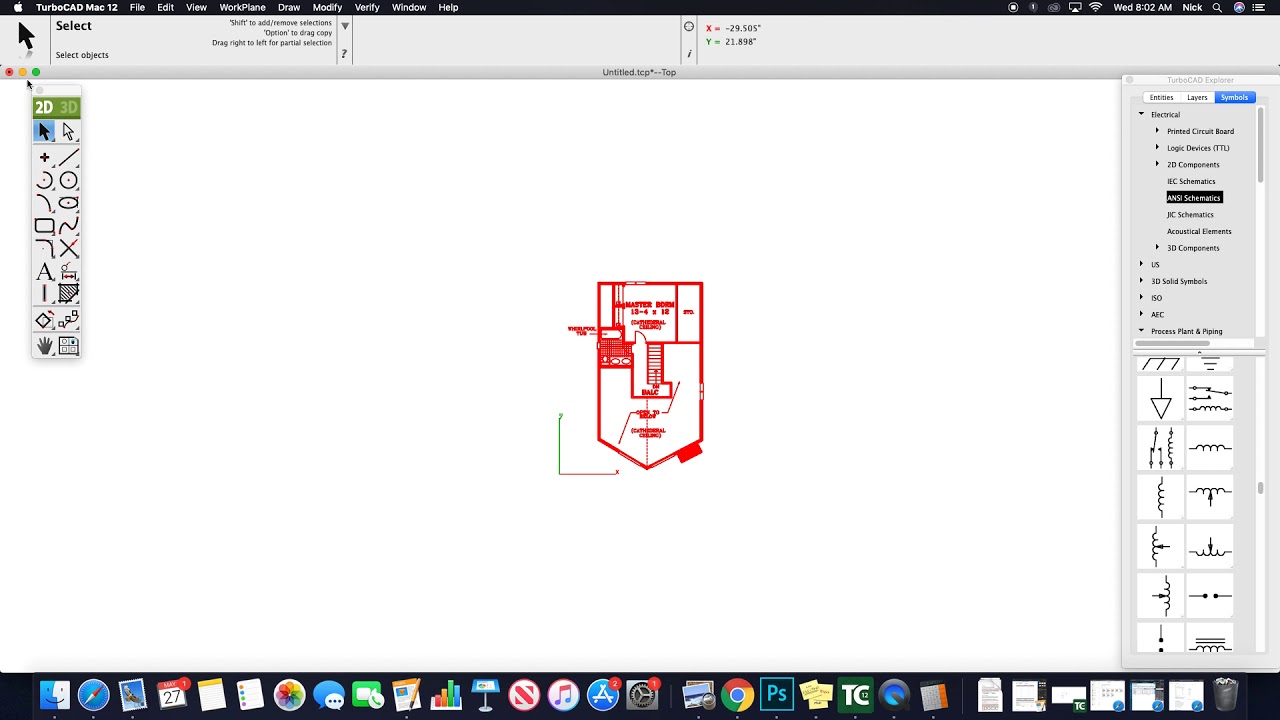Open Spotlight search in menu bar
Image resolution: width=1280 pixels, height=720 pixels.
1217,7
